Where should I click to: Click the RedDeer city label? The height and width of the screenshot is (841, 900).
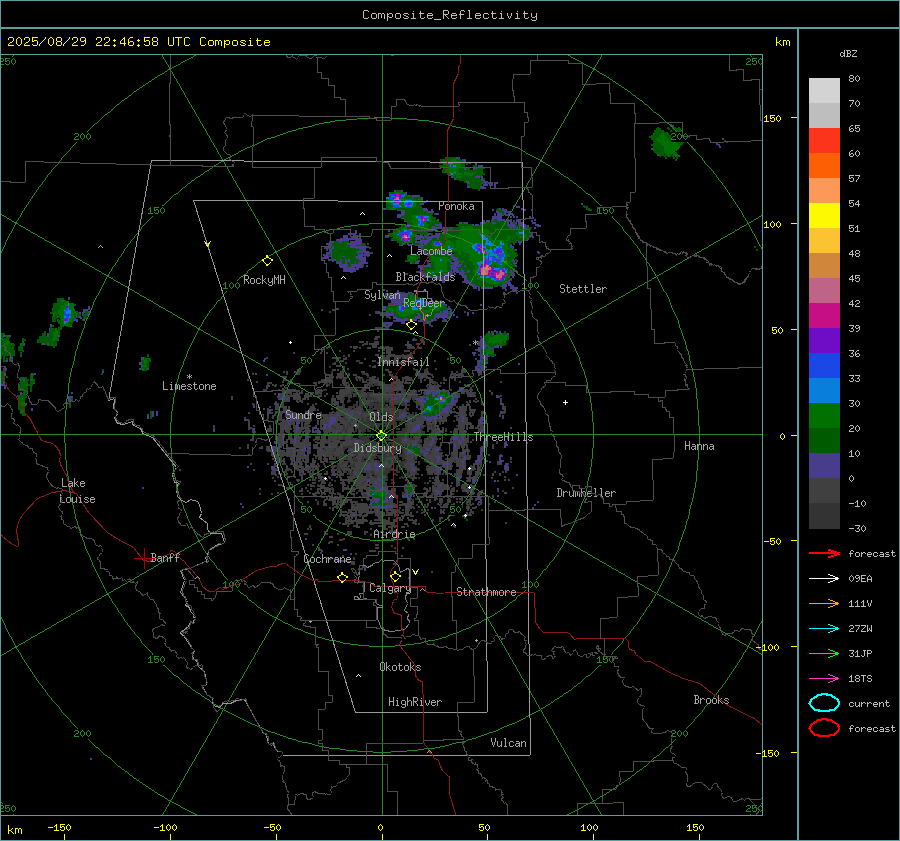[424, 303]
